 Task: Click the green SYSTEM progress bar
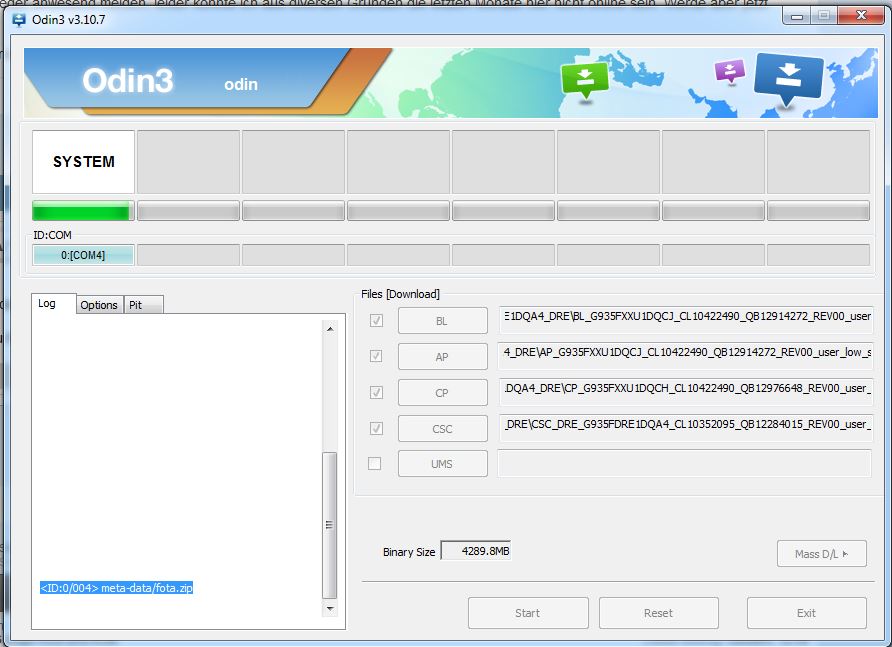[83, 211]
